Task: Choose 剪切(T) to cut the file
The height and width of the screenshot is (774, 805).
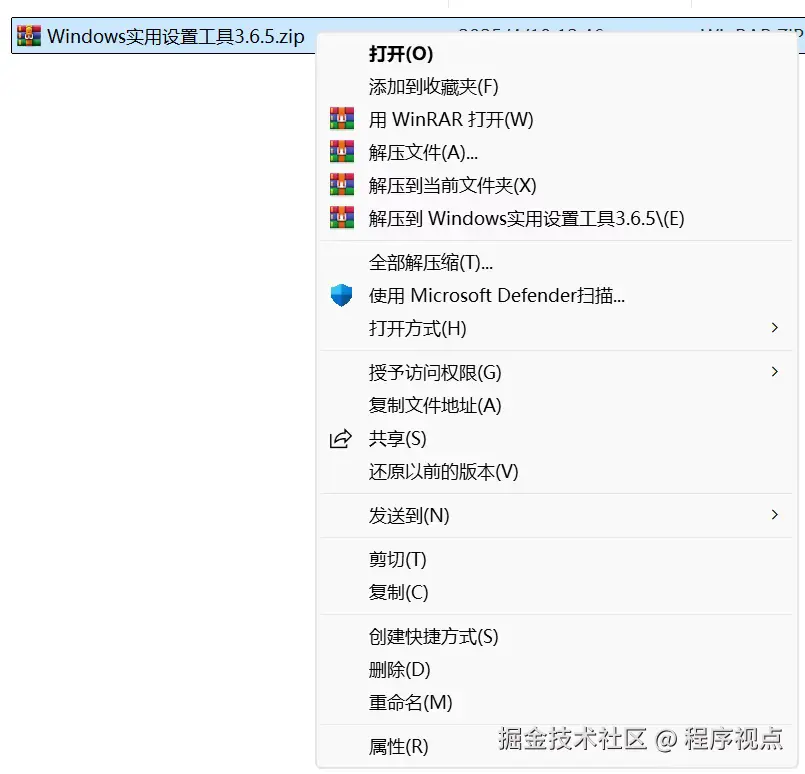Action: pos(556,559)
